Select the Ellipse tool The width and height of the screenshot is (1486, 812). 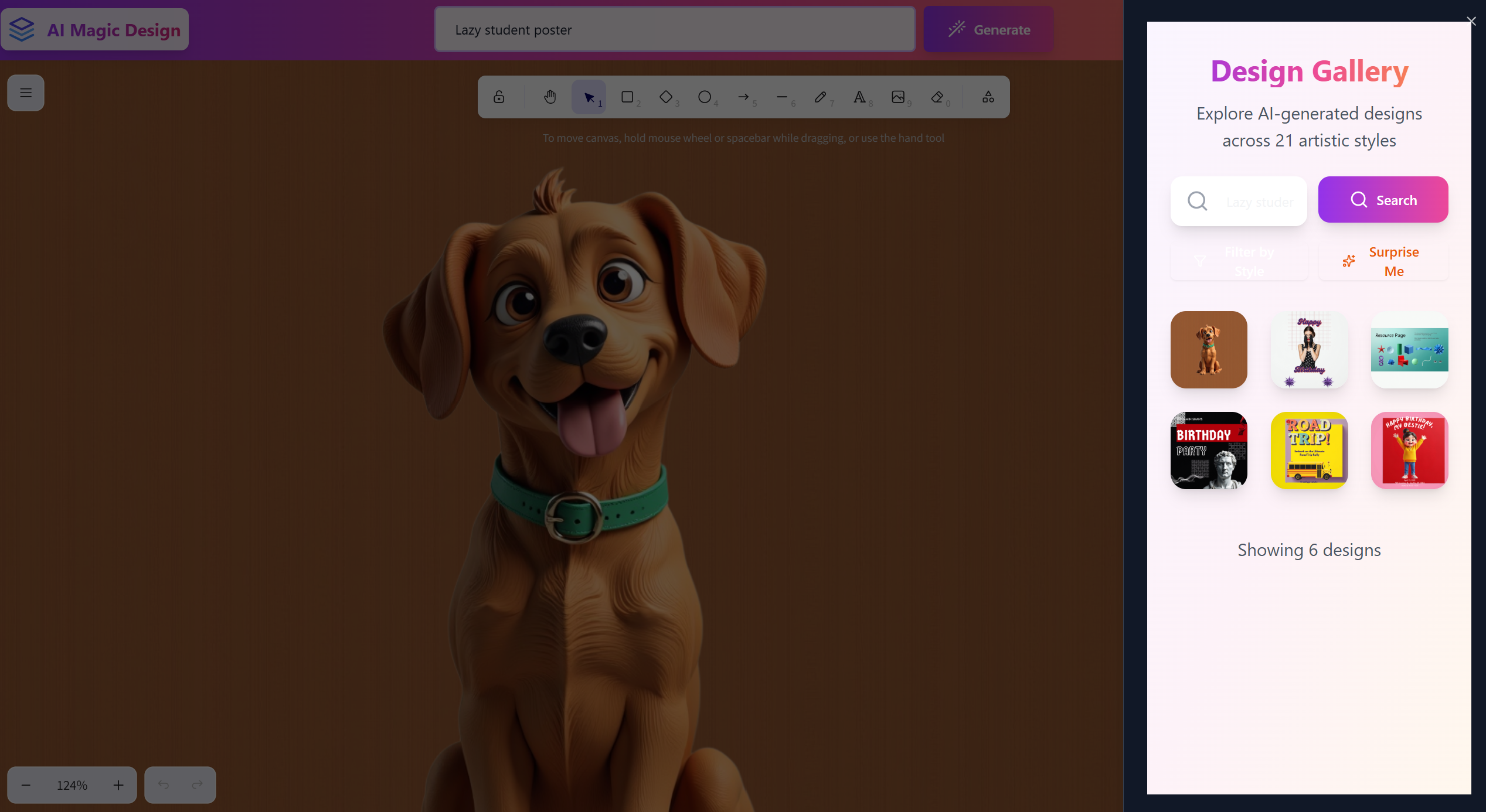tap(705, 97)
